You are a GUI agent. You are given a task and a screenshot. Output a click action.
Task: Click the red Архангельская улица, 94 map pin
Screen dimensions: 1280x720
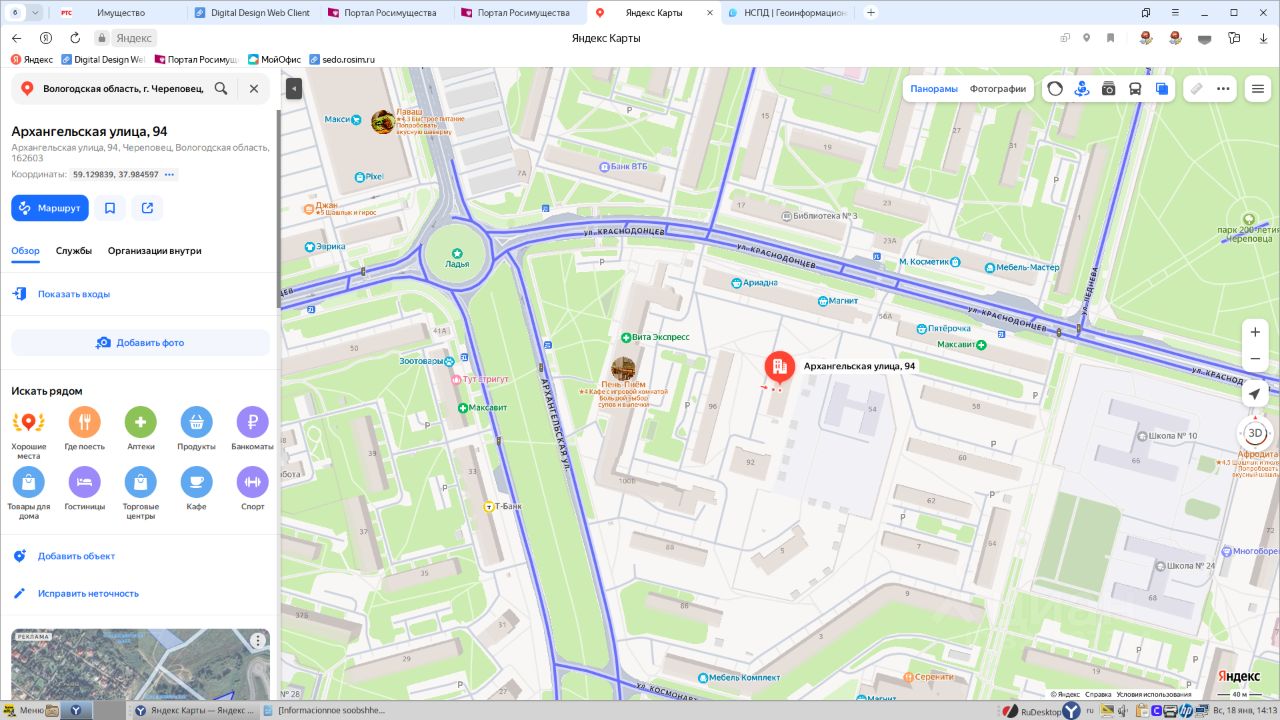(x=779, y=369)
